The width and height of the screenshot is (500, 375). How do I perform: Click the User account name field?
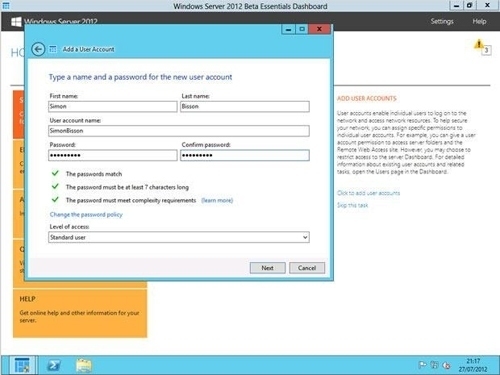point(179,131)
